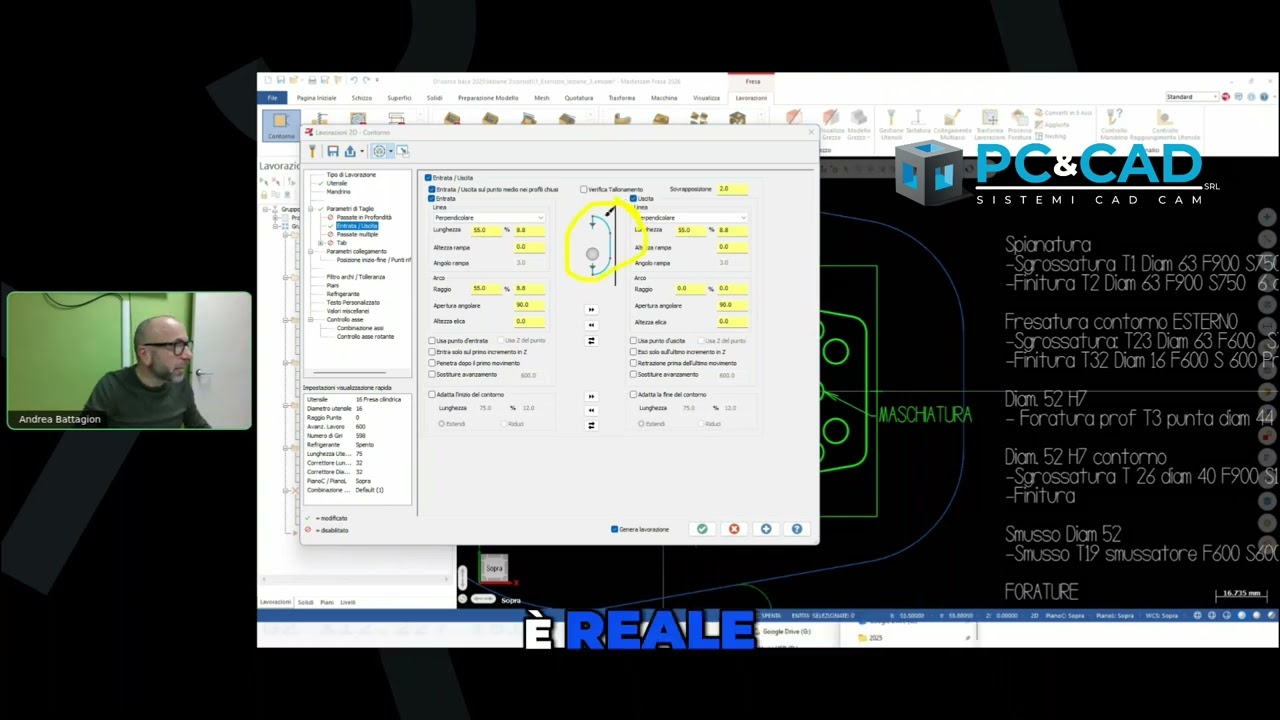The height and width of the screenshot is (720, 1280).
Task: Click the window-arrow icon in the dialog toolbar
Action: 402,151
